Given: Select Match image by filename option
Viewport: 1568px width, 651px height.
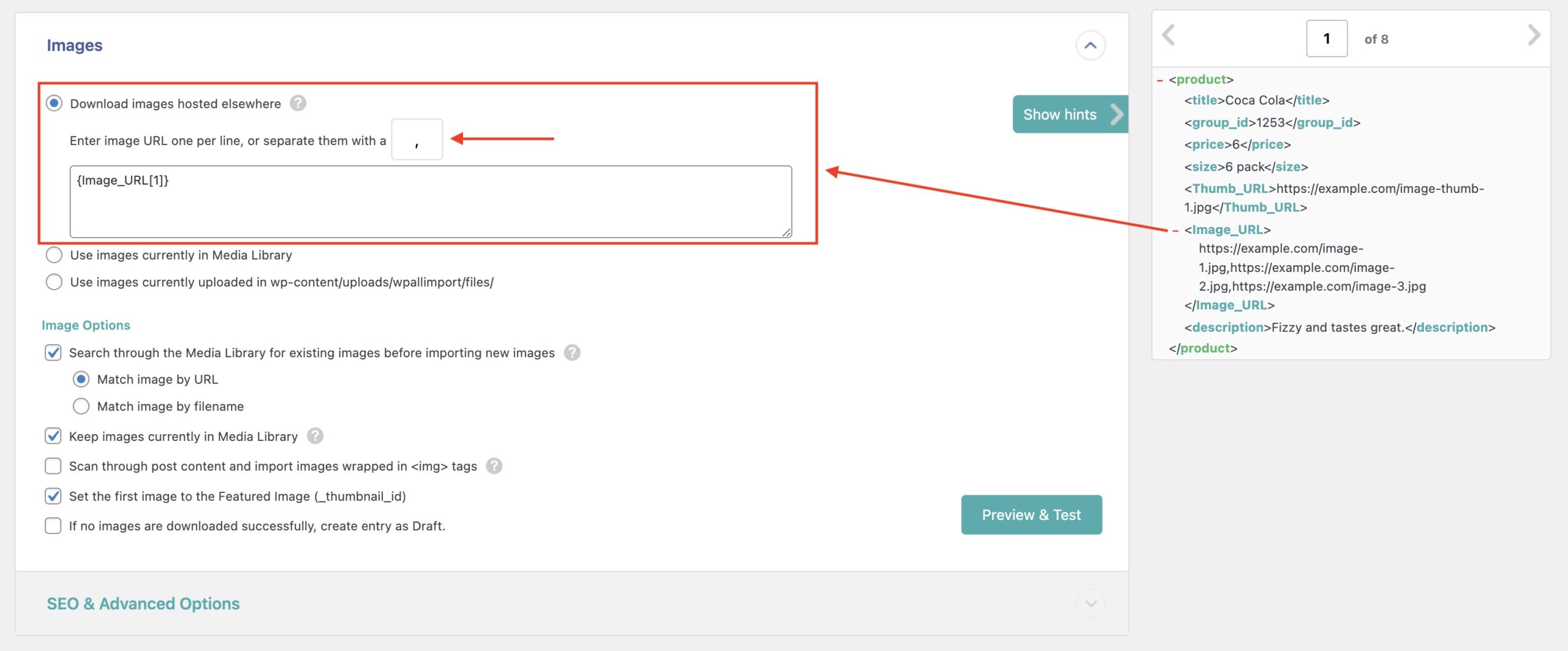Looking at the screenshot, I should [81, 406].
